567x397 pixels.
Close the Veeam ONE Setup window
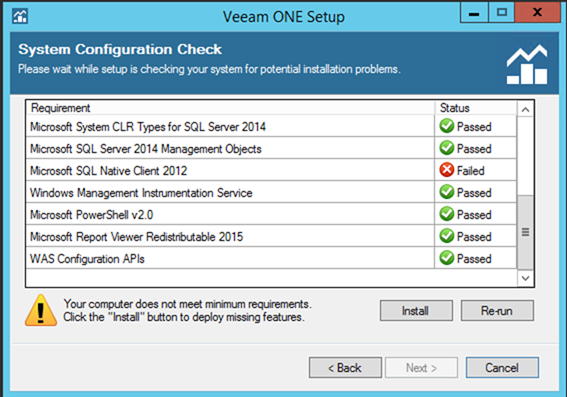(x=537, y=12)
